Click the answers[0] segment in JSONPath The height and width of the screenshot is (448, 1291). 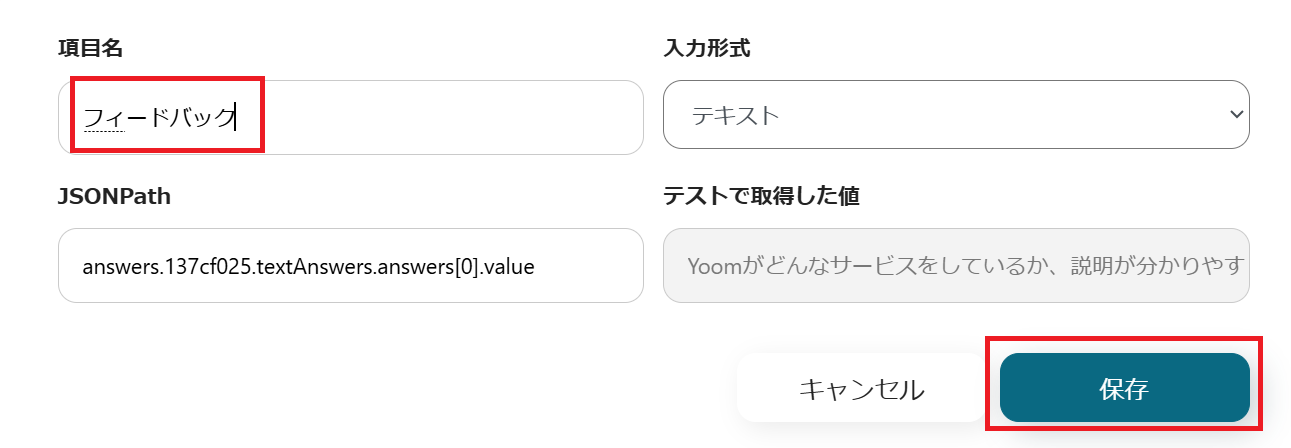tap(440, 267)
